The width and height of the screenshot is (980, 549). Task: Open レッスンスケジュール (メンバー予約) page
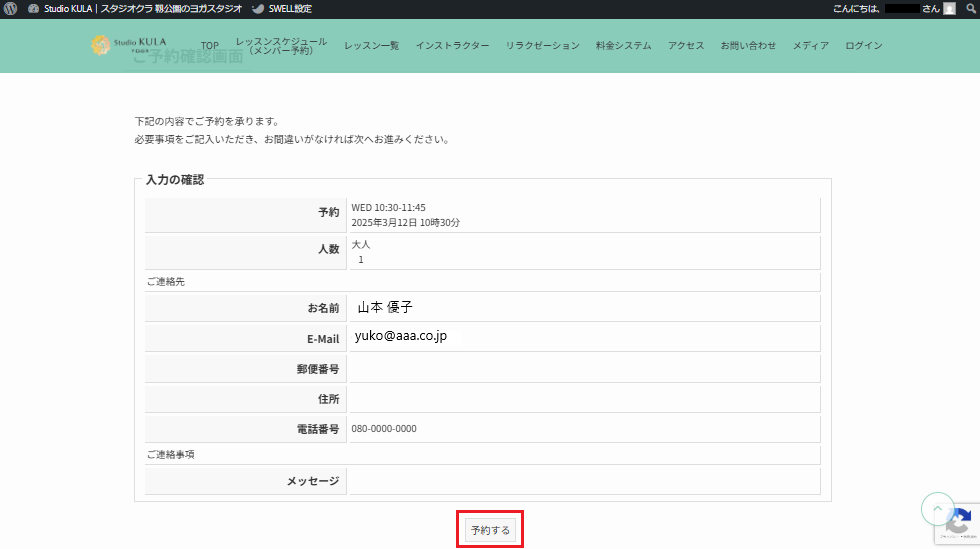click(281, 46)
